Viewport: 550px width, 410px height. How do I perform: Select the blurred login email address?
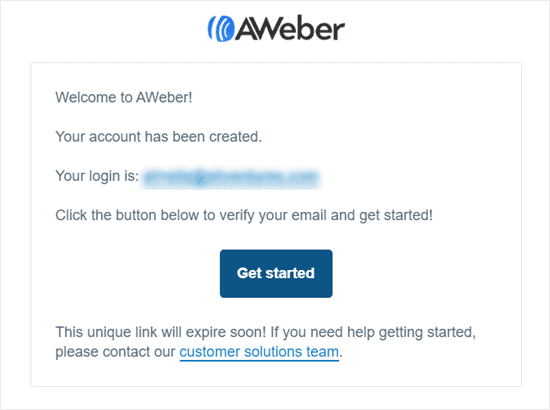coord(231,177)
